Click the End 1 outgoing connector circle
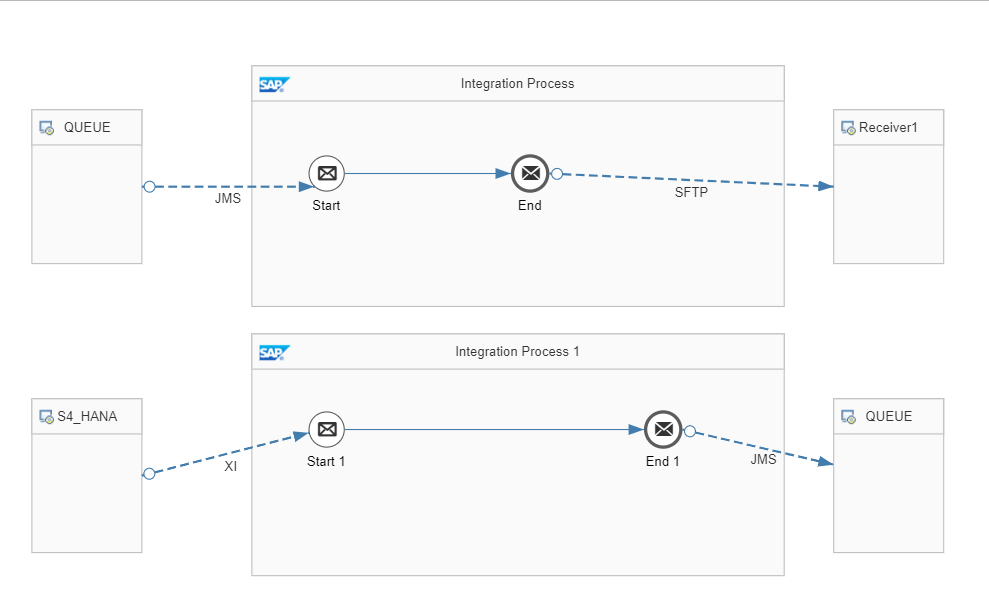Screen dimensions: 989x601 689,431
